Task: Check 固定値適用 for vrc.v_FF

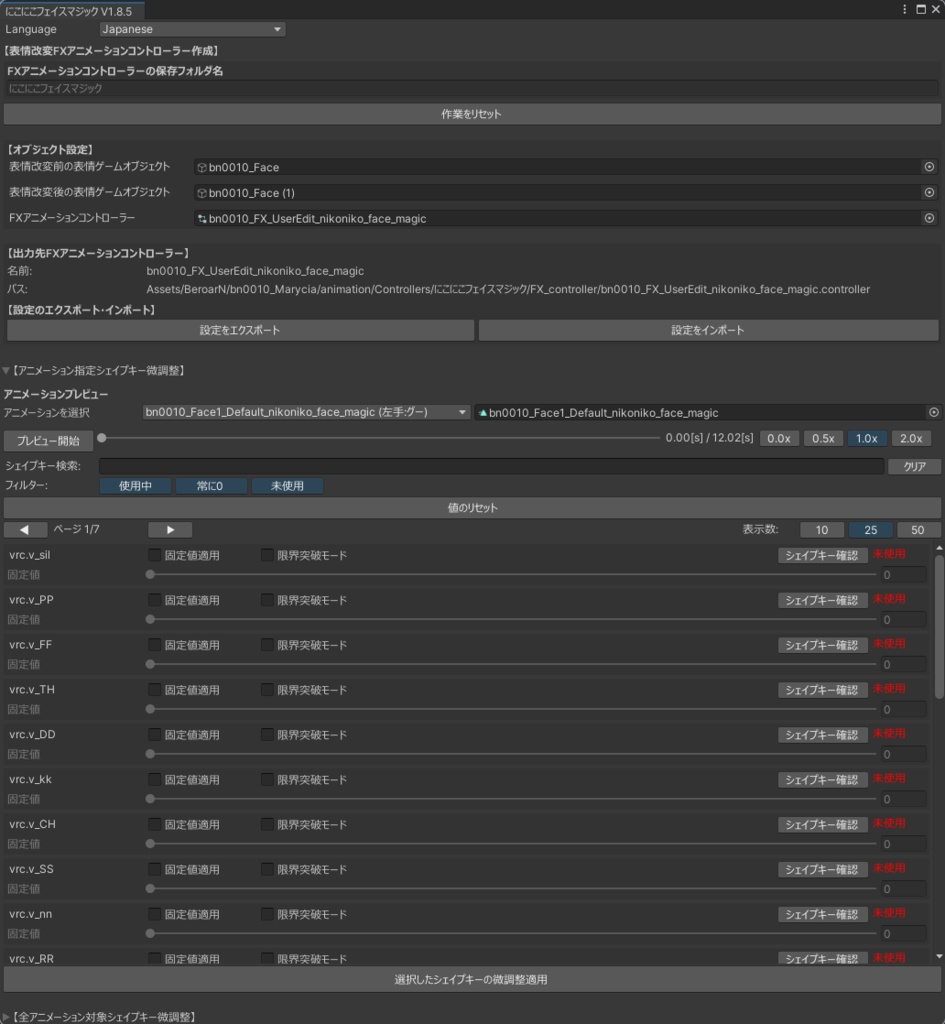Action: click(154, 645)
